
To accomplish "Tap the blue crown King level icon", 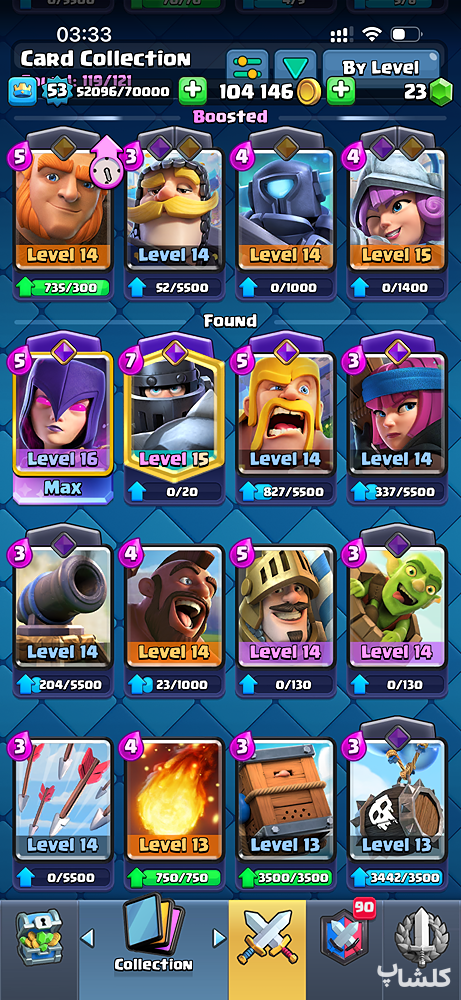I will pos(22,92).
